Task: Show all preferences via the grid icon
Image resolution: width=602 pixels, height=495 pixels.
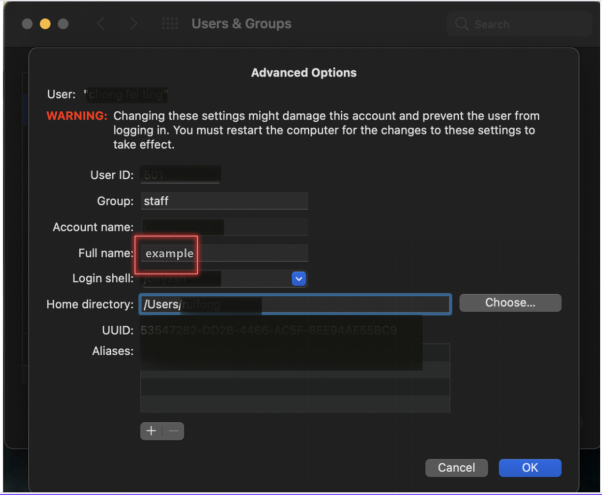Action: click(x=170, y=23)
